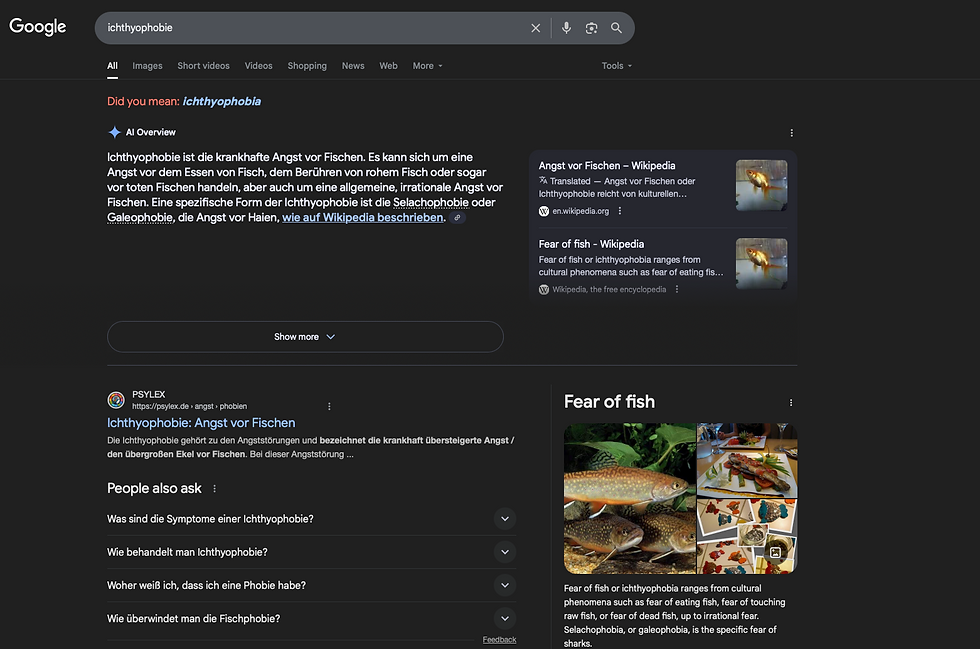The image size is (980, 649).
Task: Click the Show more button in AI Overview
Action: click(305, 337)
